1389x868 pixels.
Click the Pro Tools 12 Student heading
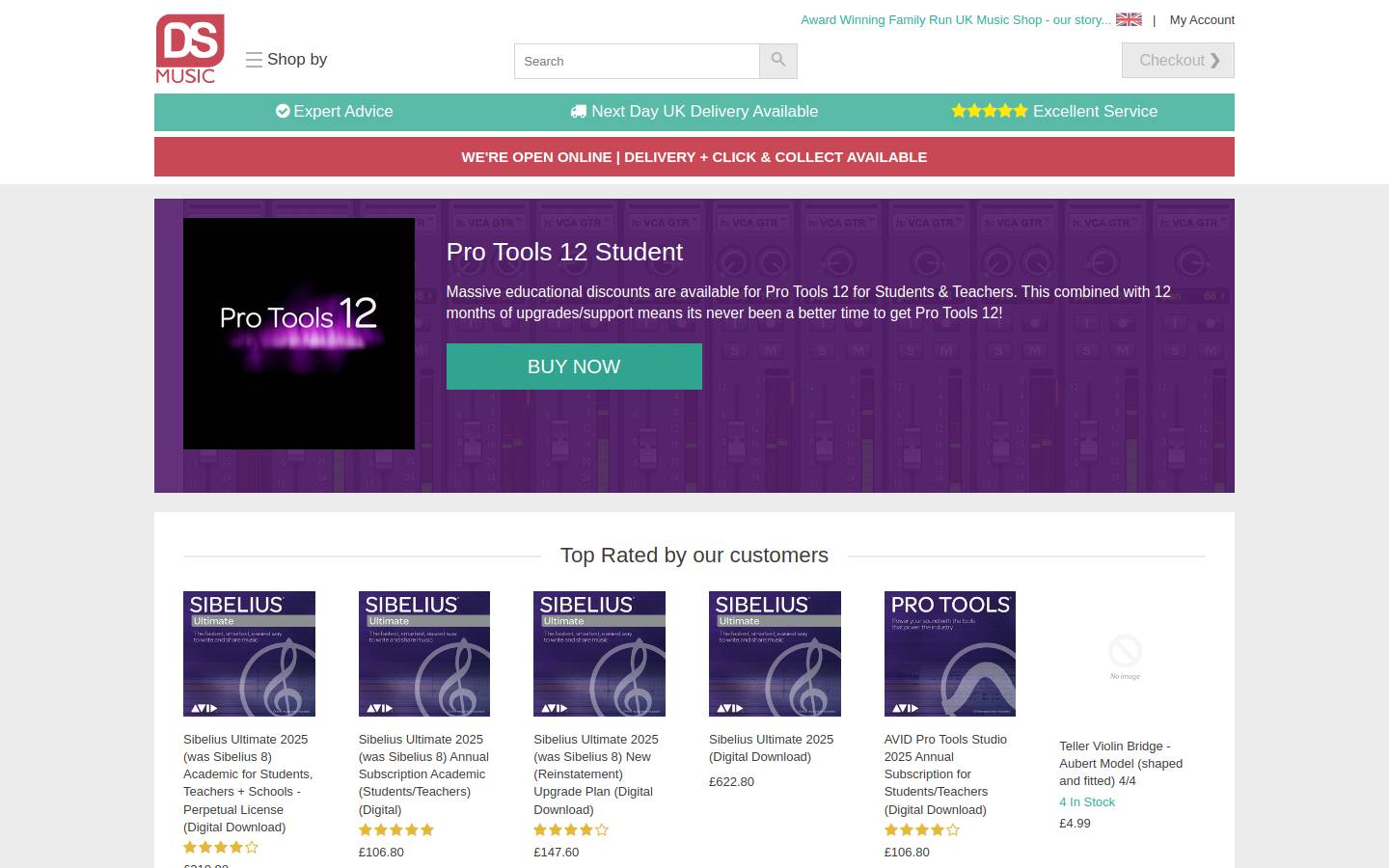pyautogui.click(x=564, y=252)
